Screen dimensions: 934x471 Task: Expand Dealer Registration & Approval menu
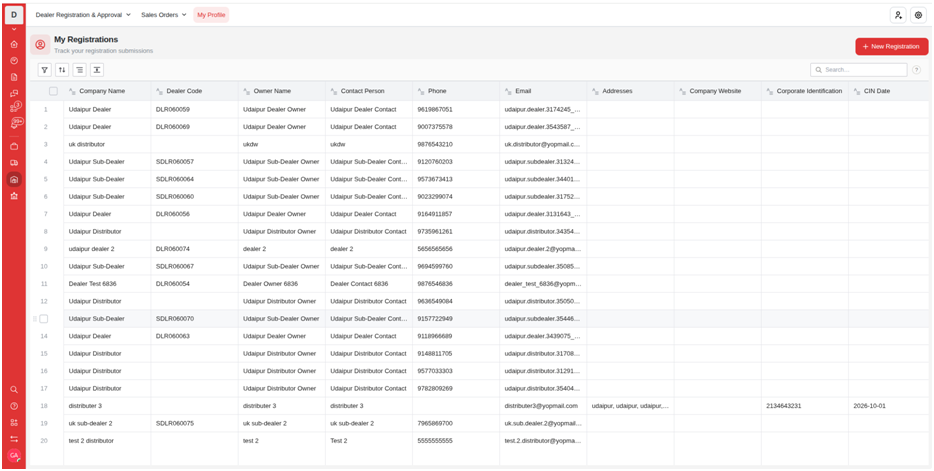coord(83,15)
